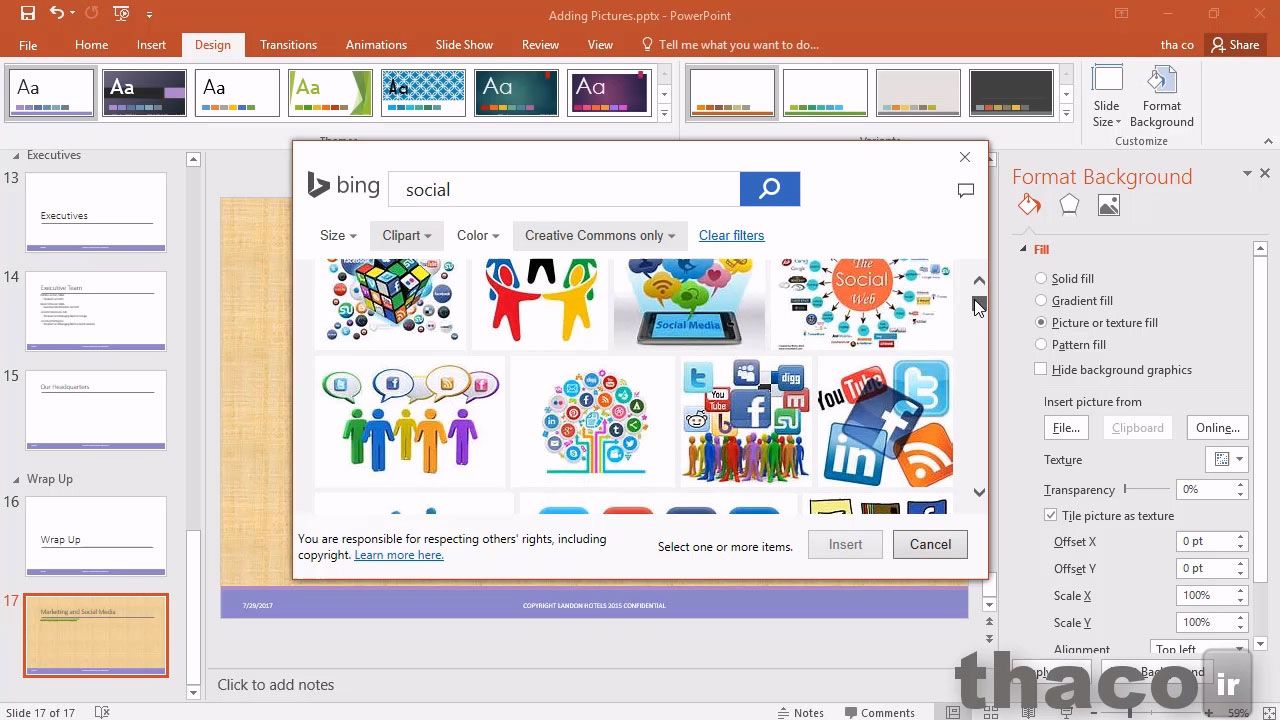Click the Normal view icon in status bar
This screenshot has height=720, width=1280.
click(953, 712)
